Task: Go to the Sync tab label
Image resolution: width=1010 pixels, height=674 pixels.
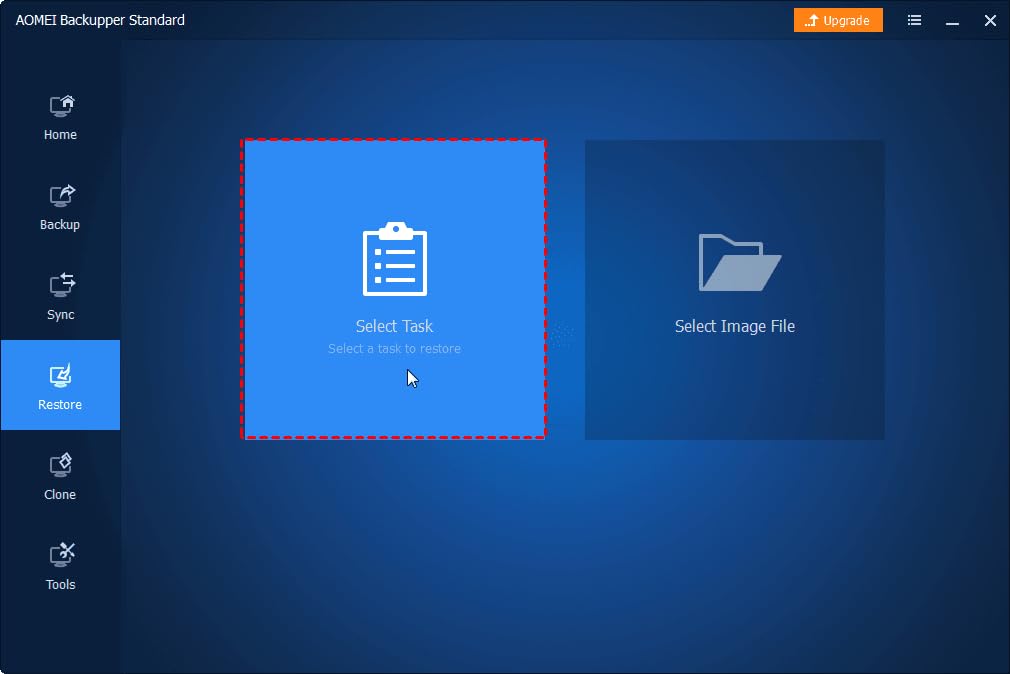Action: 60,315
